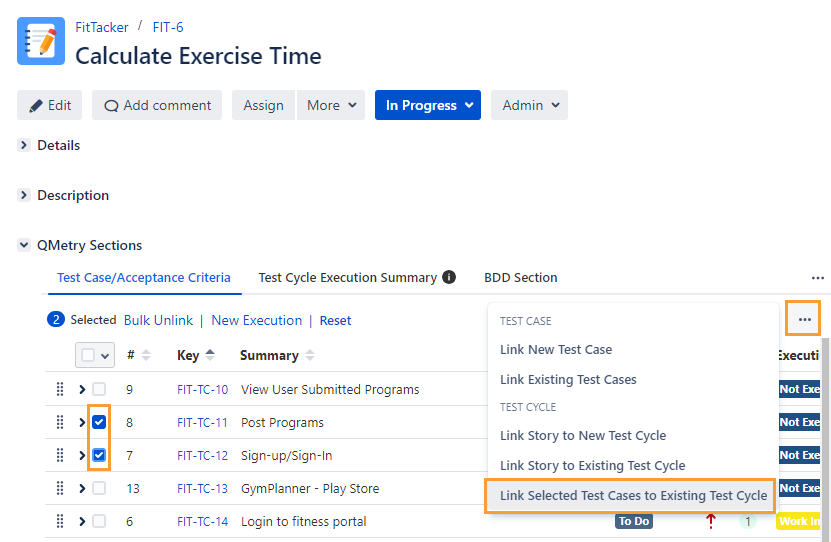
Task: Open test case FIT-TC-14 link
Action: point(202,521)
